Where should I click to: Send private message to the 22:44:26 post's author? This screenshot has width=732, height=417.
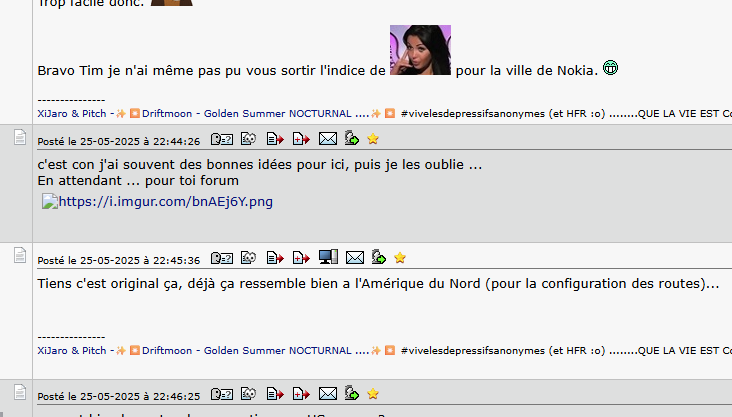point(328,139)
